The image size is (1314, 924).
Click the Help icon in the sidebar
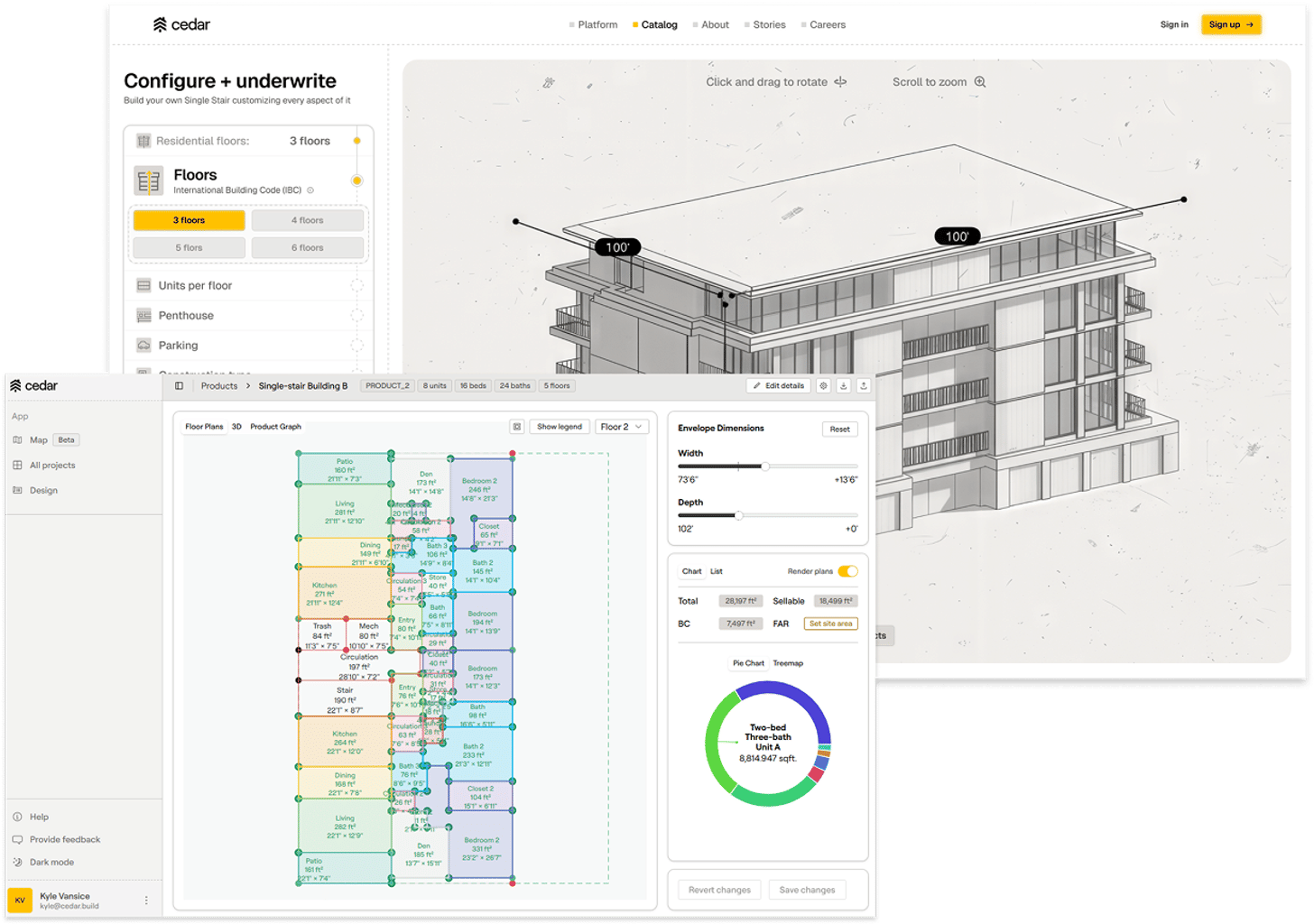(18, 817)
